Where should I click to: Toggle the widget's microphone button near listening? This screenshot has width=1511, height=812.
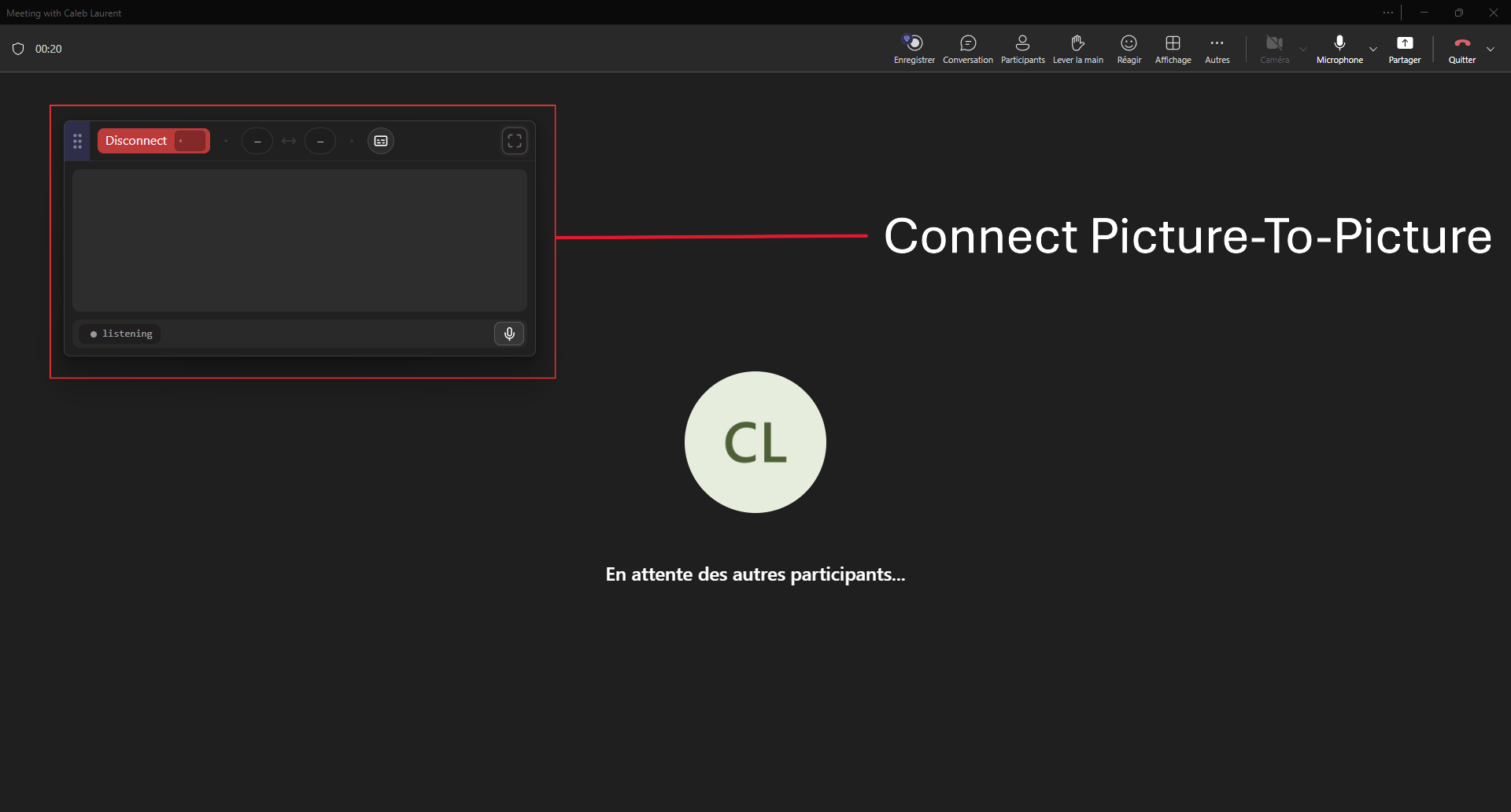[509, 334]
